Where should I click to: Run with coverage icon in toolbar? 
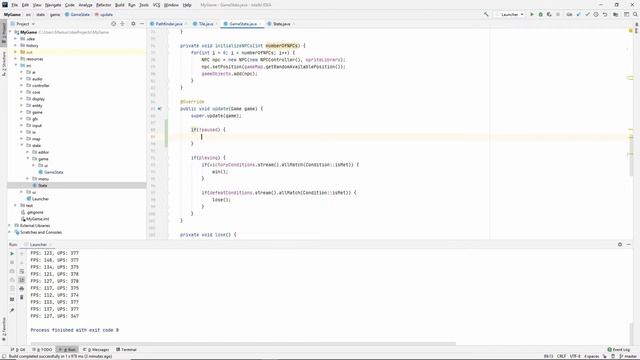pyautogui.click(x=549, y=14)
